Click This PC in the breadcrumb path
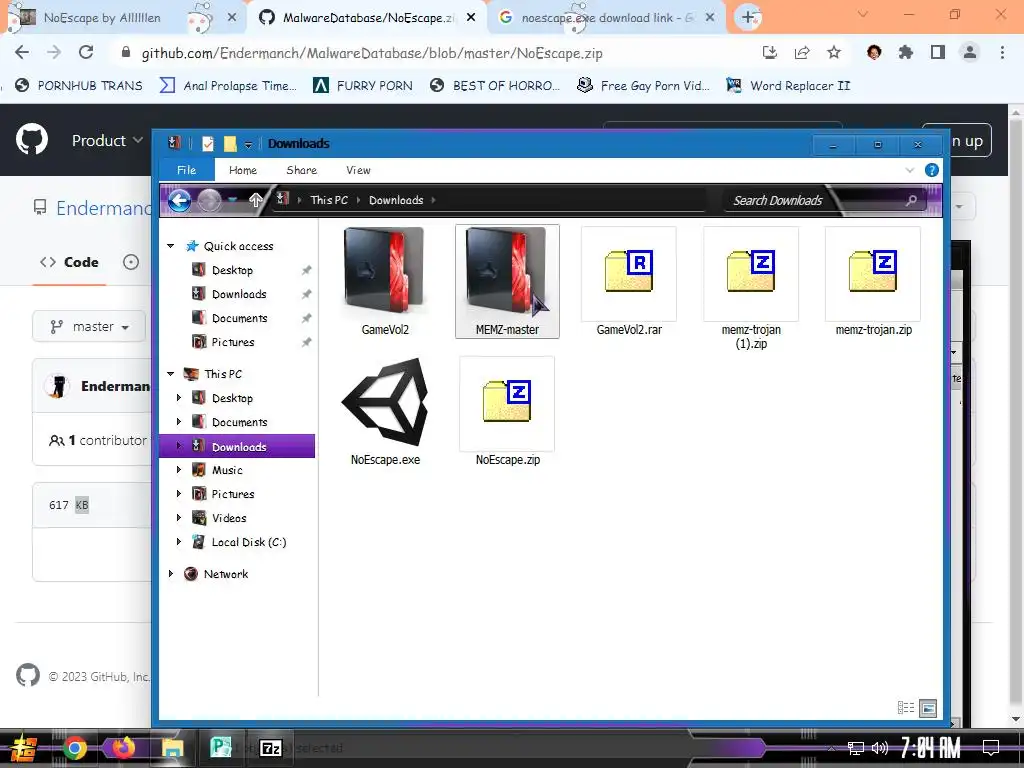 click(329, 200)
